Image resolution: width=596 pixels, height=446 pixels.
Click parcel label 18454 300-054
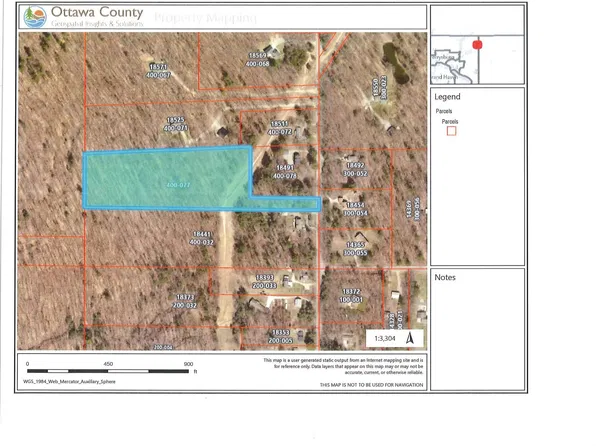pos(355,209)
